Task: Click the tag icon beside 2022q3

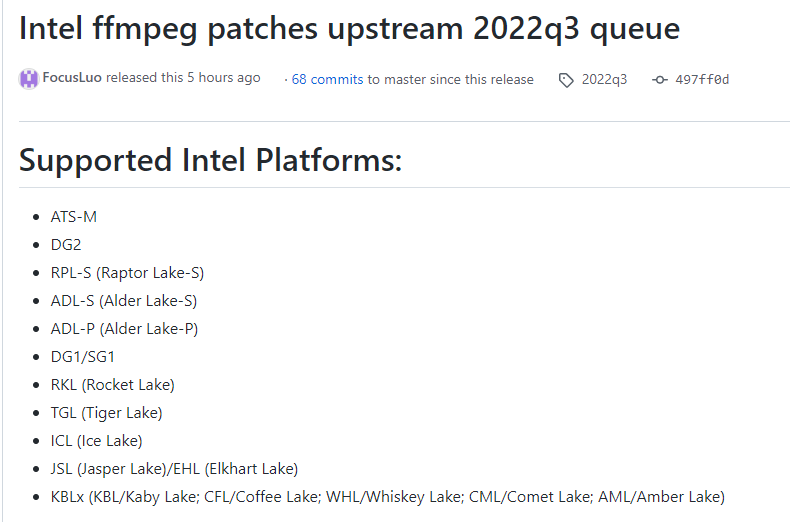Action: click(566, 80)
